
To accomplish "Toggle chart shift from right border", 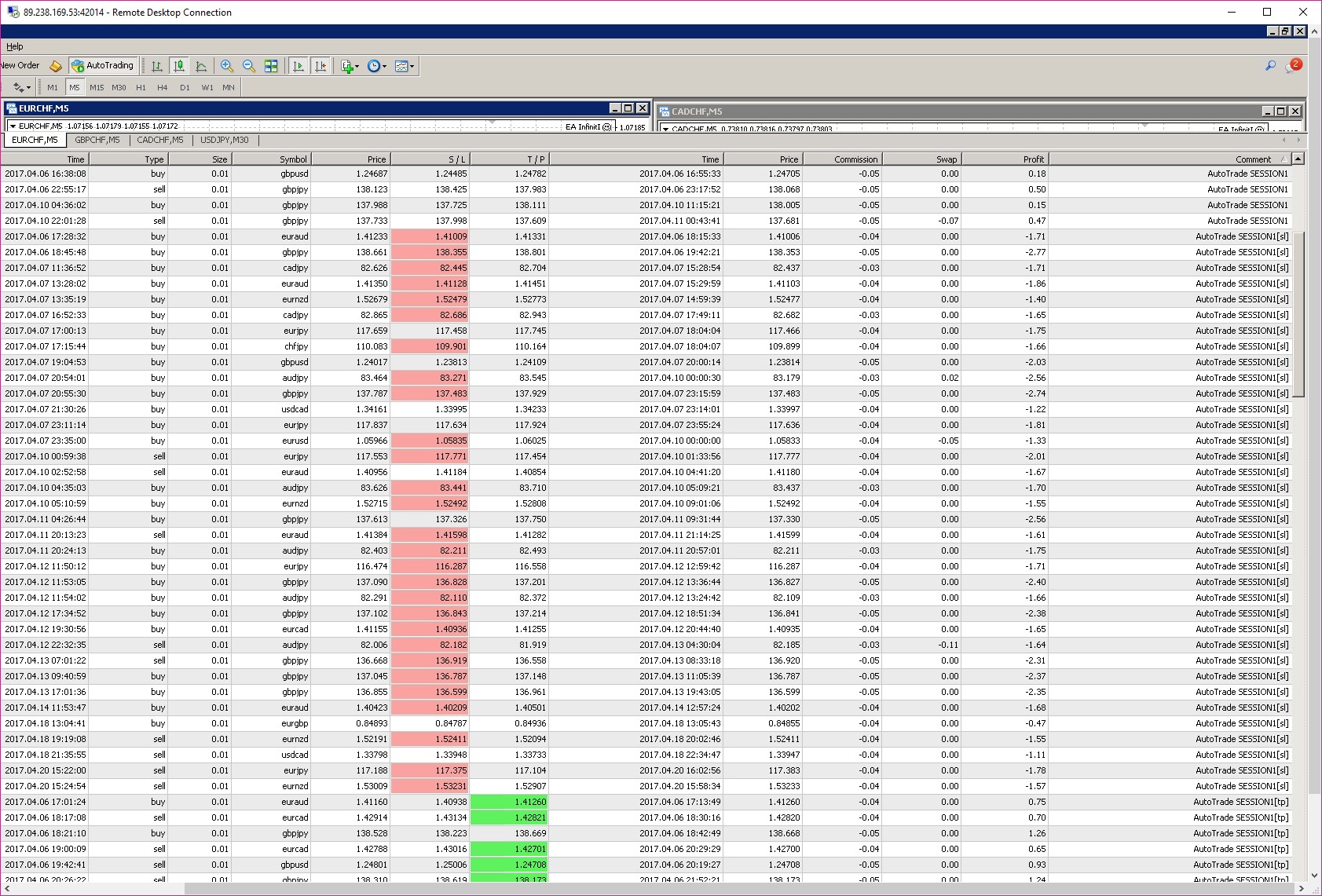I will (x=320, y=66).
